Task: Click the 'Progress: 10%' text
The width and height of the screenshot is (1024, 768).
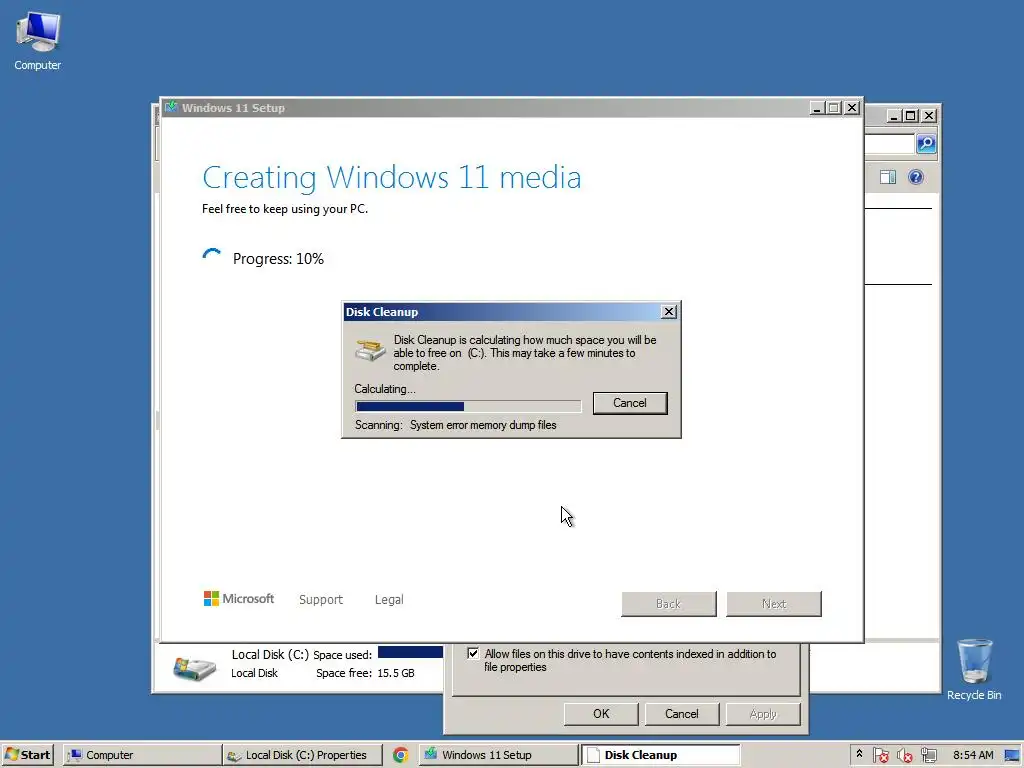Action: pyautogui.click(x=278, y=259)
